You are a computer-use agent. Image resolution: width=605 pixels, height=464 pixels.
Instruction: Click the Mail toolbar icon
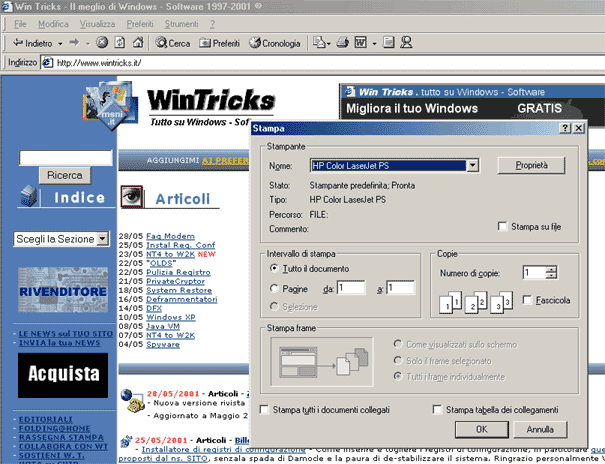[321, 42]
